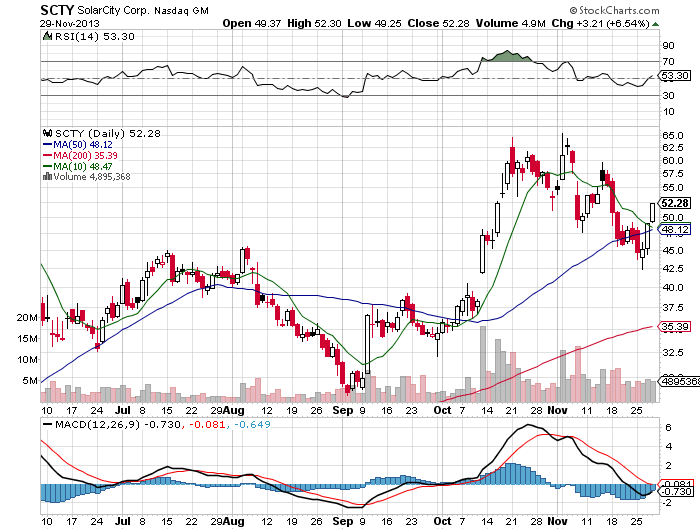Click the RSI(14) 53.30 indicator label
700x530 pixels.
(95, 36)
